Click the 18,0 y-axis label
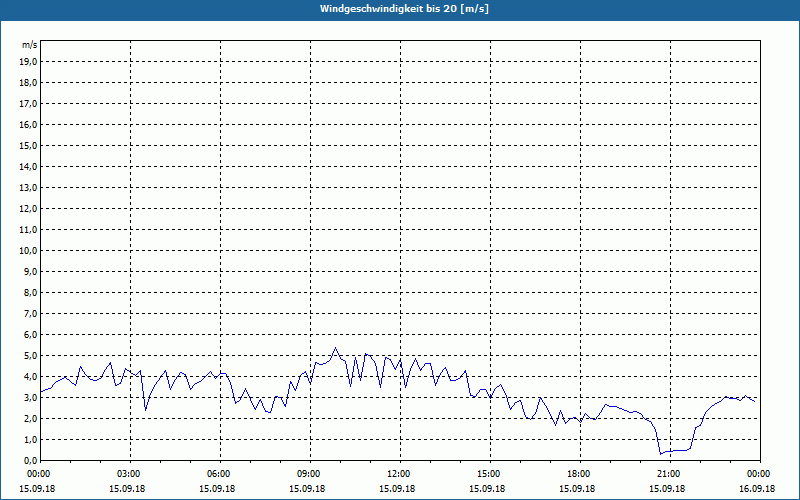This screenshot has width=800, height=500. (28, 83)
